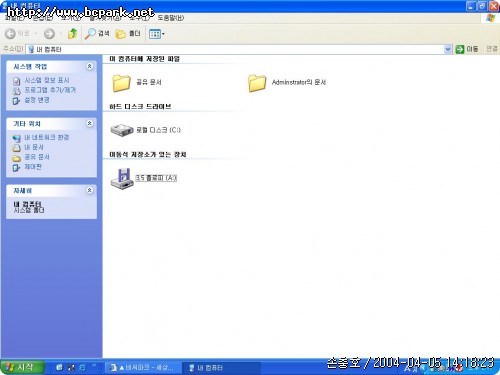Click the 내 컴퓨터 taskbar button
The width and height of the screenshot is (500, 375).
(221, 368)
